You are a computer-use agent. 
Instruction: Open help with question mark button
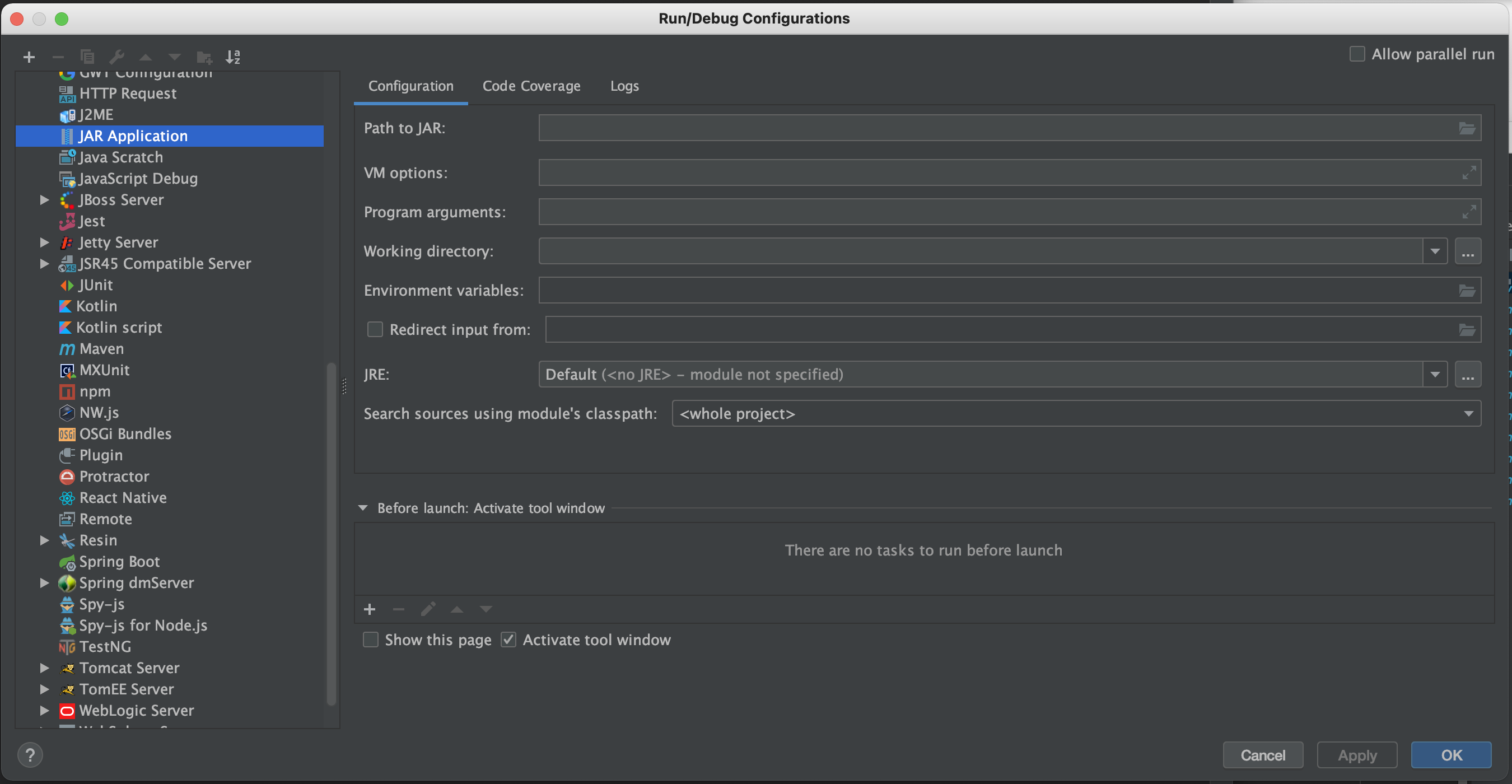(30, 755)
